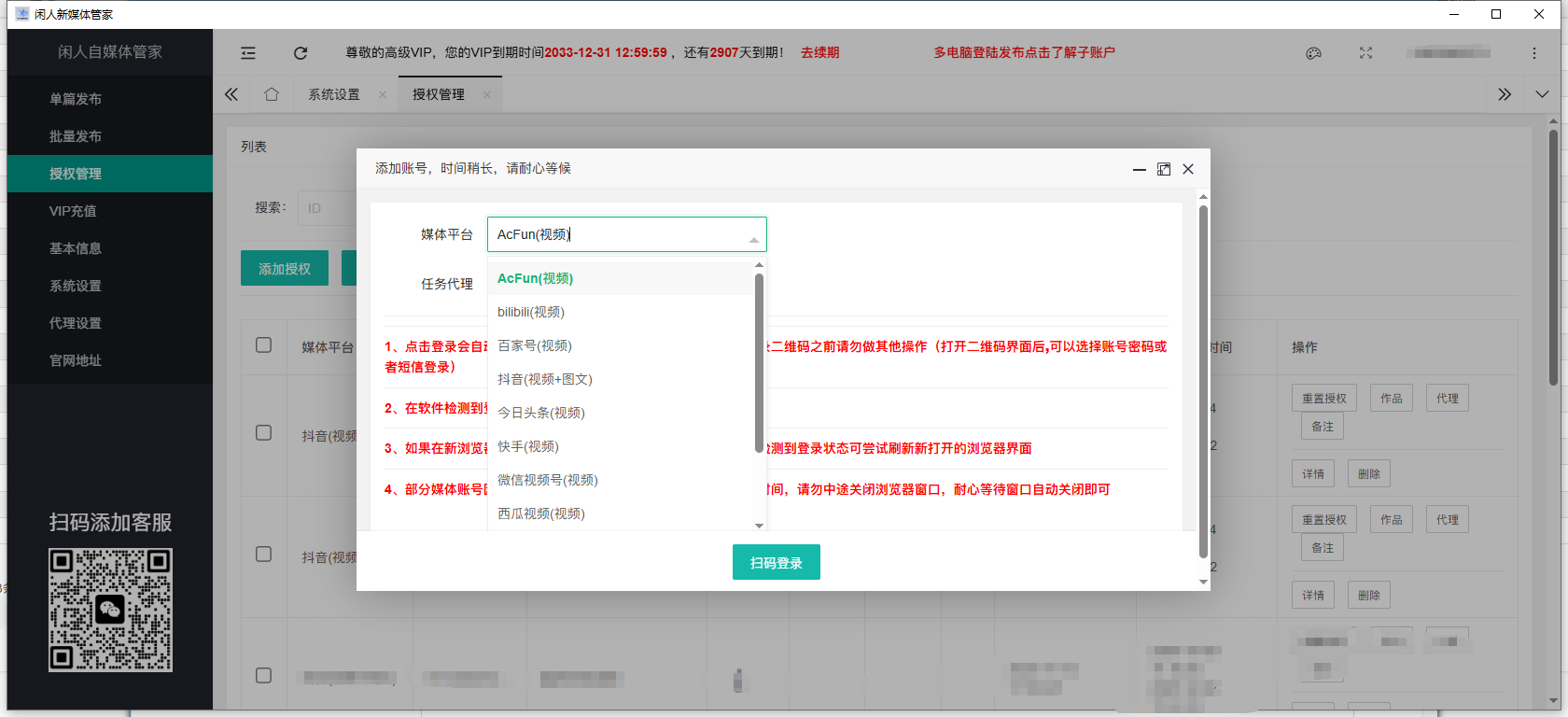Image resolution: width=1568 pixels, height=717 pixels.
Task: Click 备注 in first row
Action: click(x=1323, y=427)
